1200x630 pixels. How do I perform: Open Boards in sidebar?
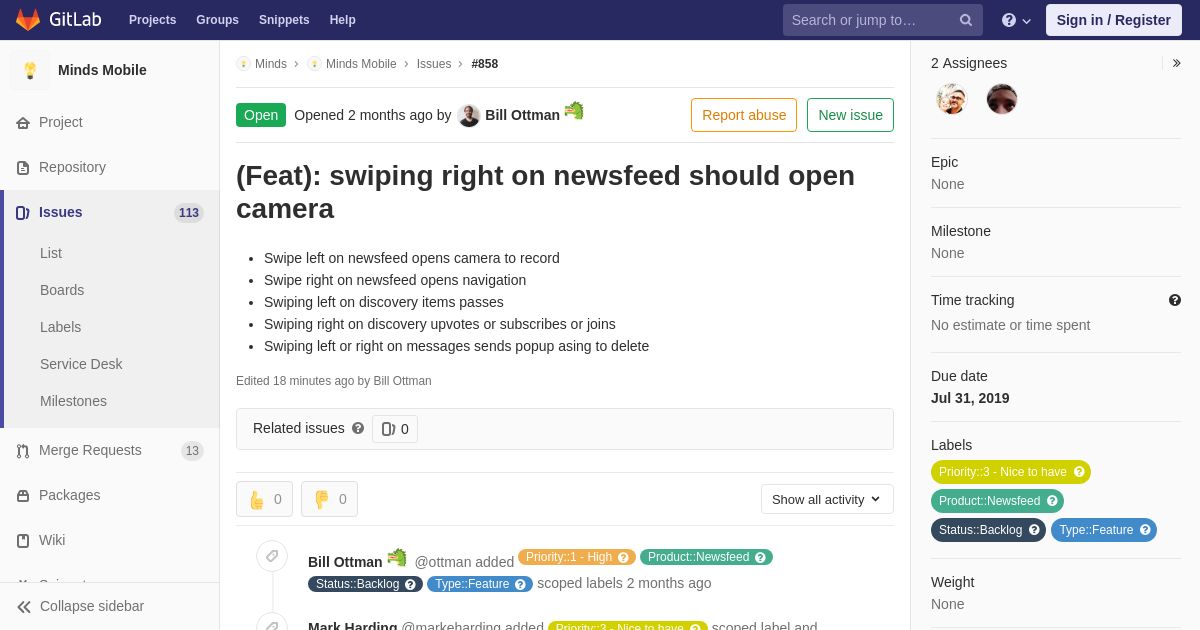click(x=62, y=290)
